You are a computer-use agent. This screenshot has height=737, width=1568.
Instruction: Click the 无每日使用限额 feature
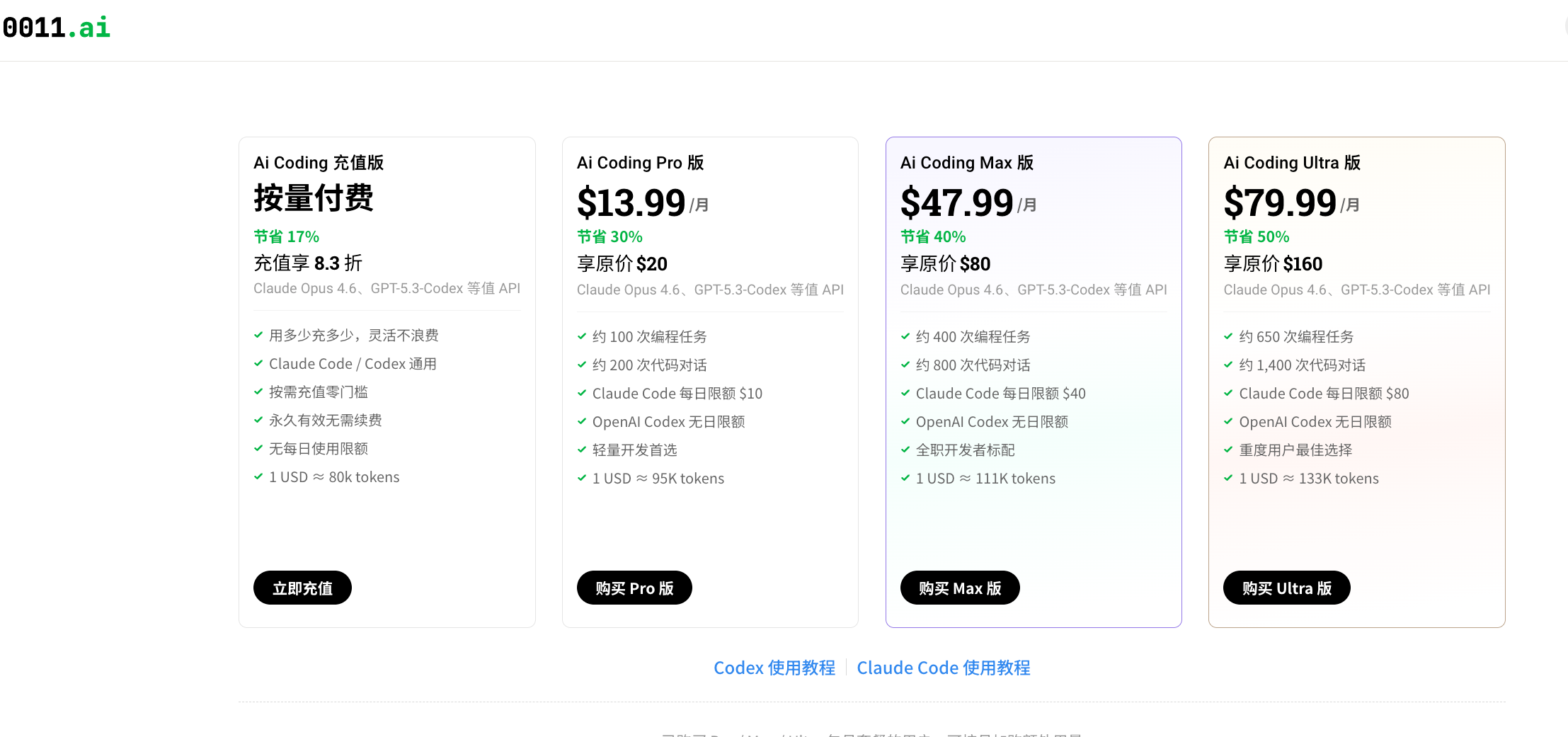tap(319, 449)
